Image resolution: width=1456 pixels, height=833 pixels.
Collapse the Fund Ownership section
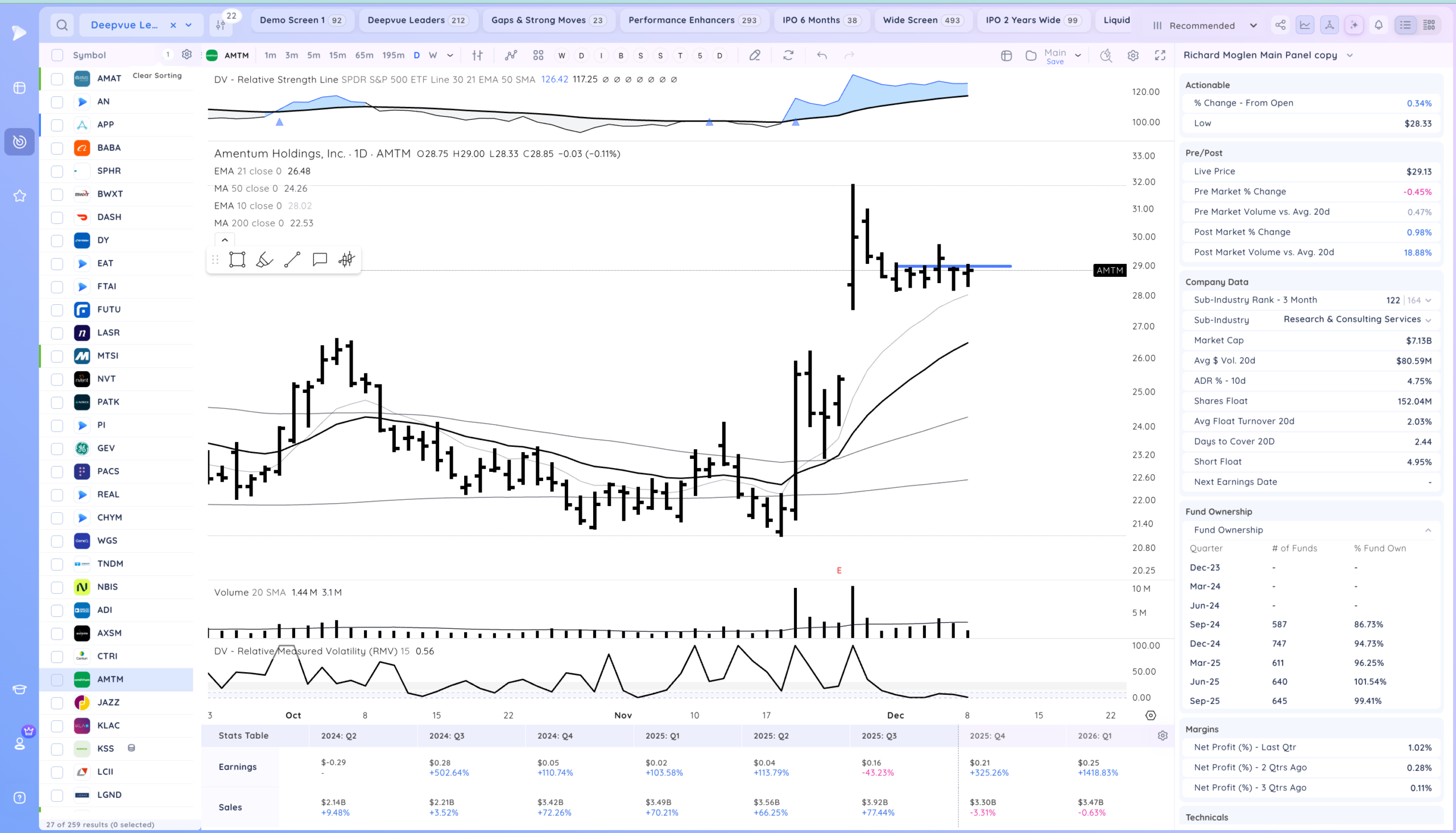(1428, 531)
